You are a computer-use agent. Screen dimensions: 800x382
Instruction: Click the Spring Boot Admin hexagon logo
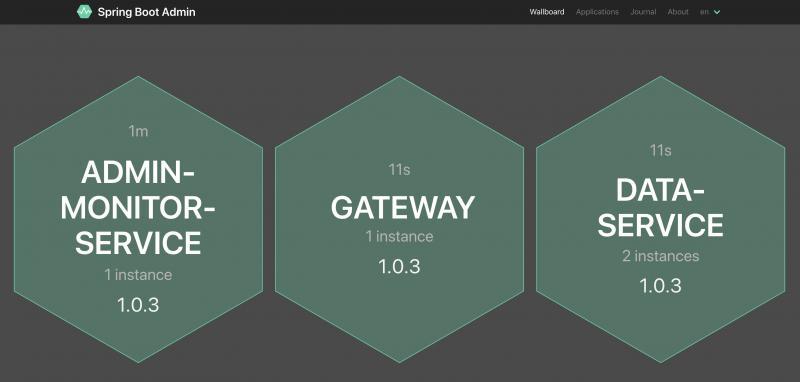click(x=84, y=12)
